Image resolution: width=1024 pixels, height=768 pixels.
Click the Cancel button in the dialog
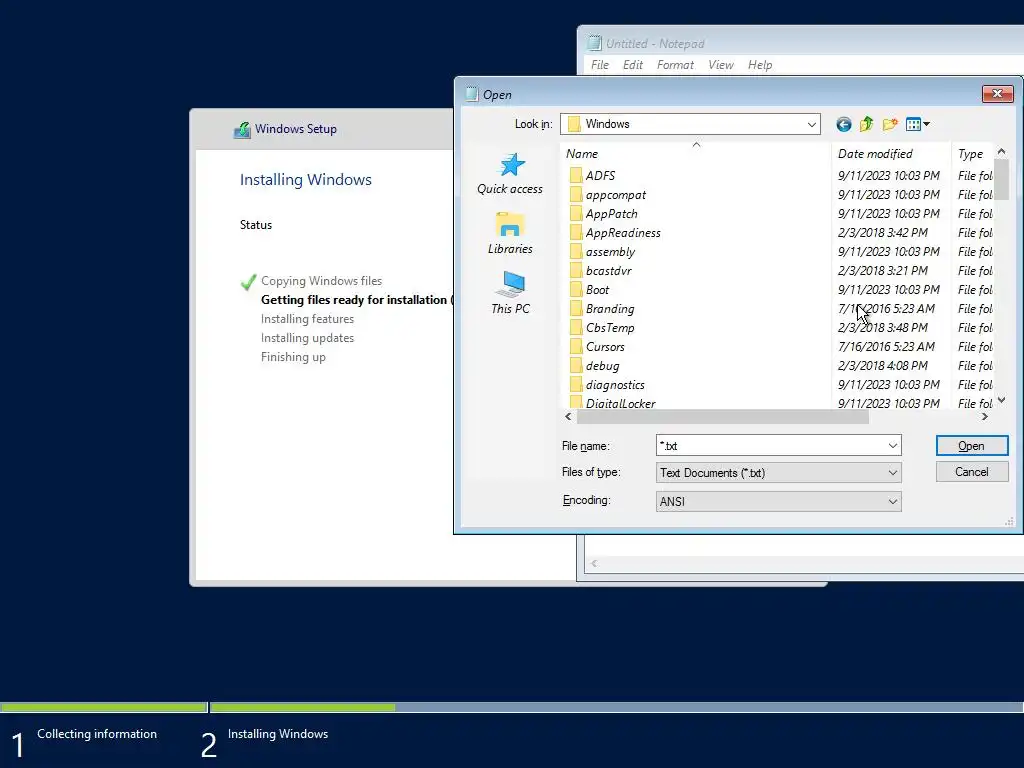click(x=972, y=472)
